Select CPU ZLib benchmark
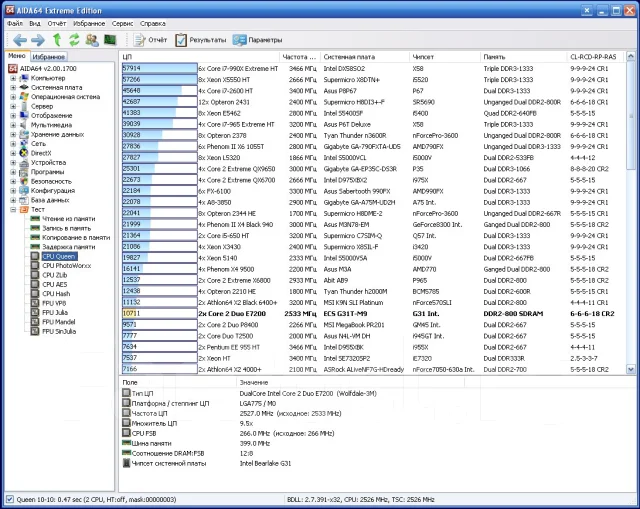The width and height of the screenshot is (640, 509). point(55,275)
